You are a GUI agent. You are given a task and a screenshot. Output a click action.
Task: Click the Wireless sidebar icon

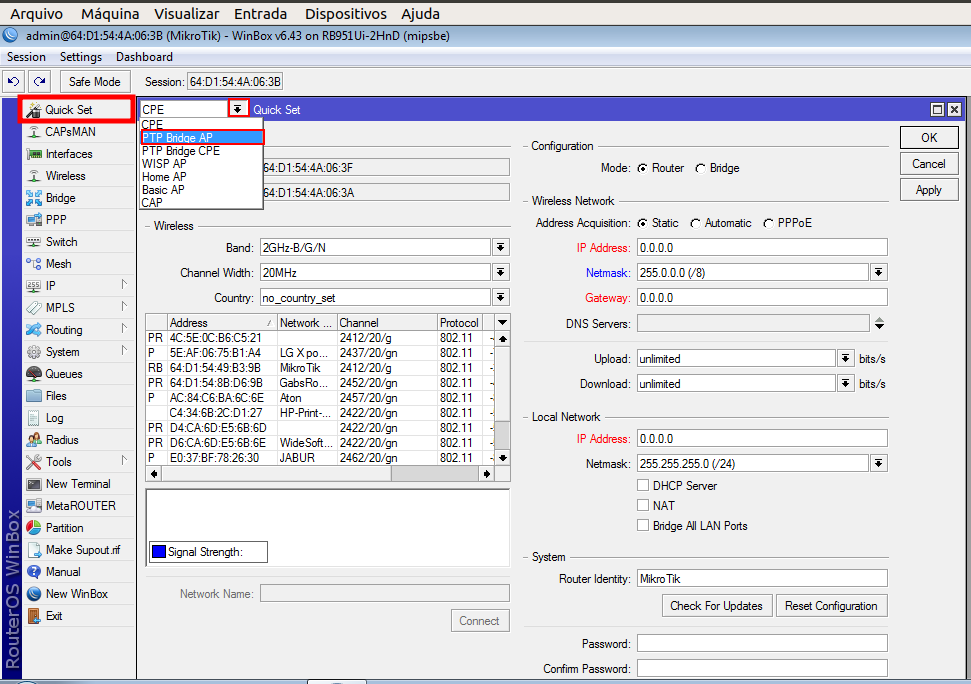34,176
